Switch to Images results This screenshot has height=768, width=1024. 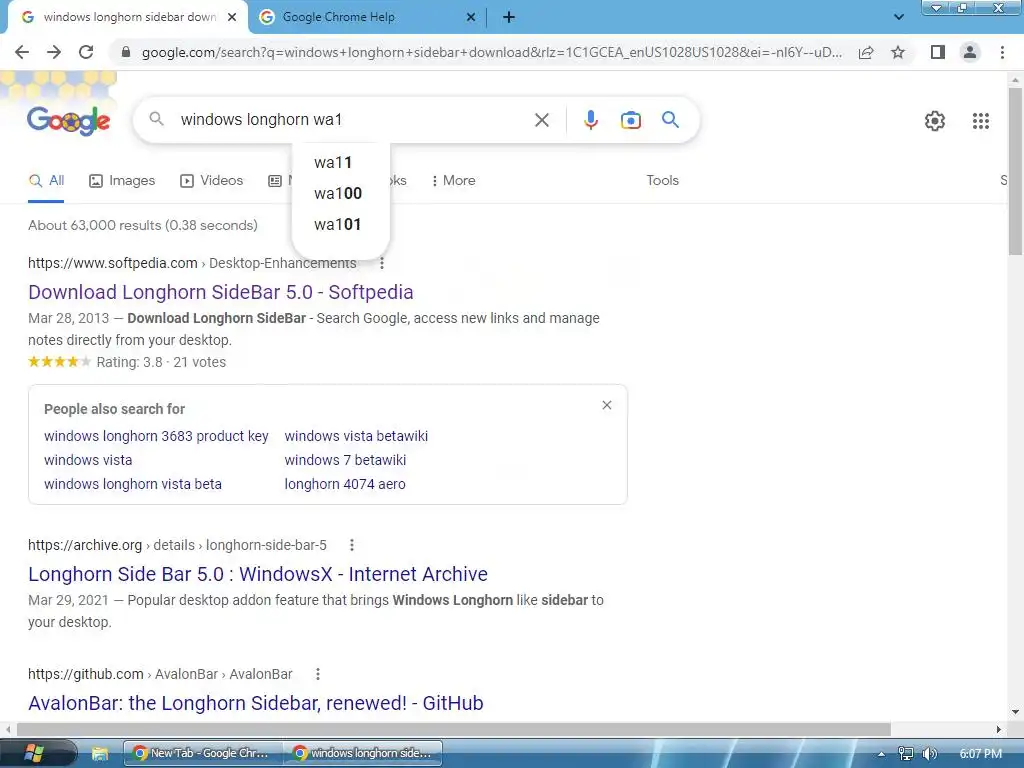point(122,181)
